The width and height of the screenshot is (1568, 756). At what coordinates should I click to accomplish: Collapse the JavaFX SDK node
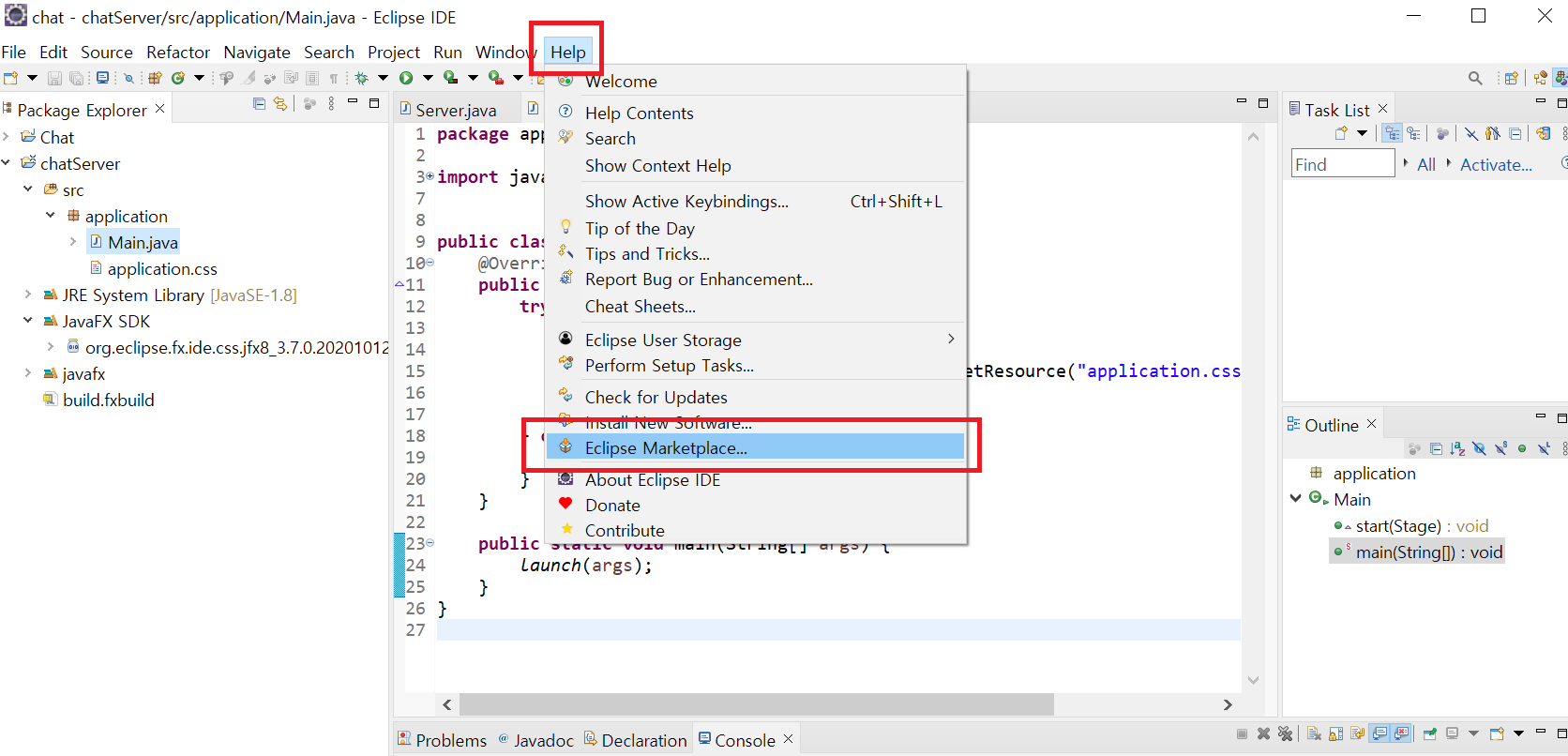point(28,321)
